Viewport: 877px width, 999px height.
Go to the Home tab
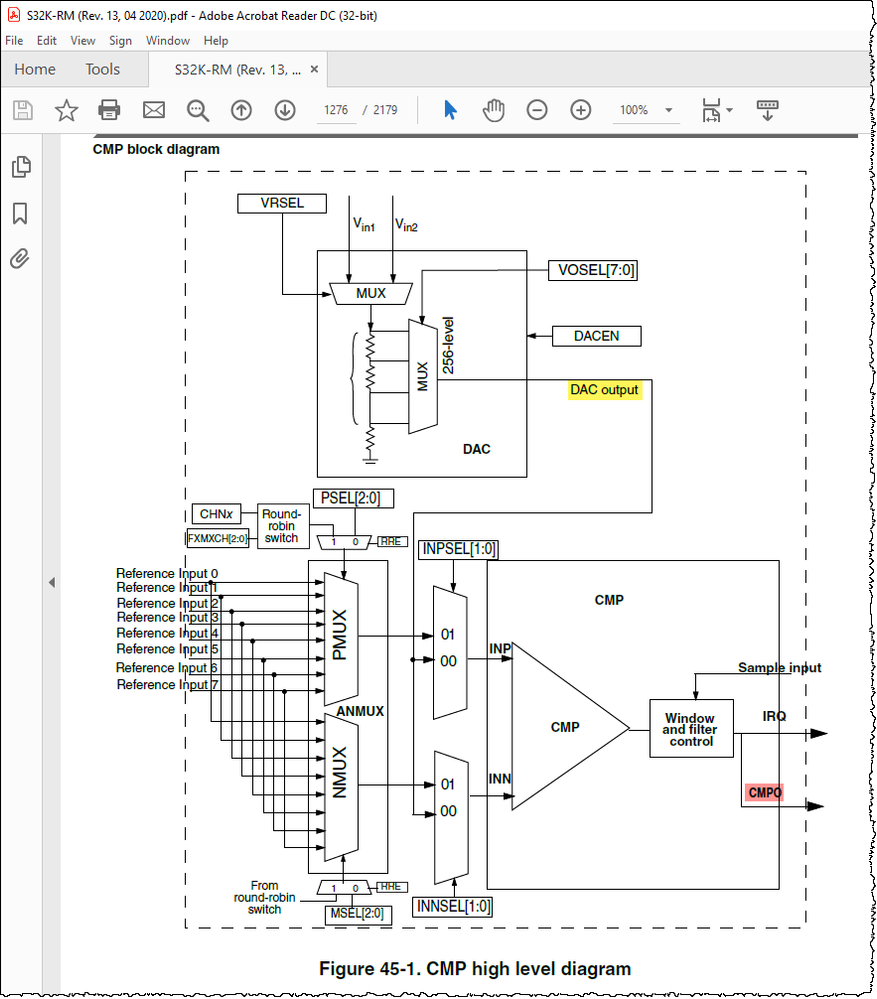pos(35,69)
